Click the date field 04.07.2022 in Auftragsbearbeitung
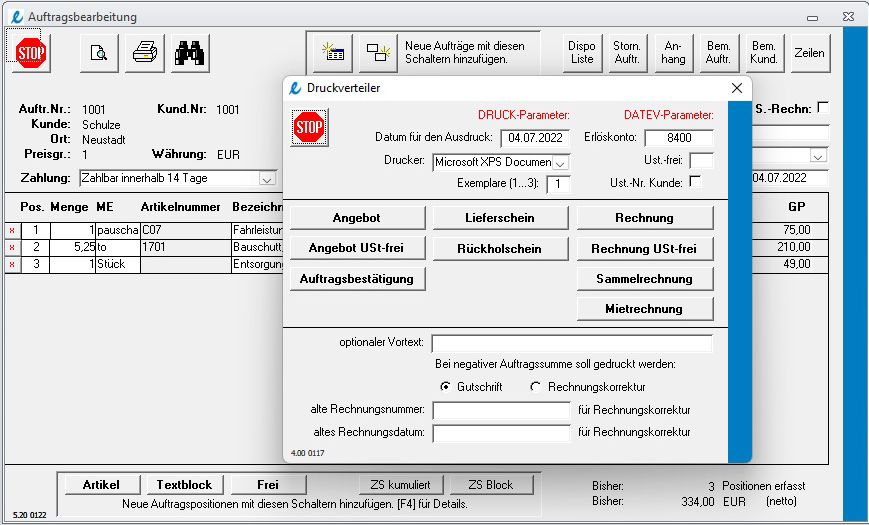 pyautogui.click(x=790, y=178)
